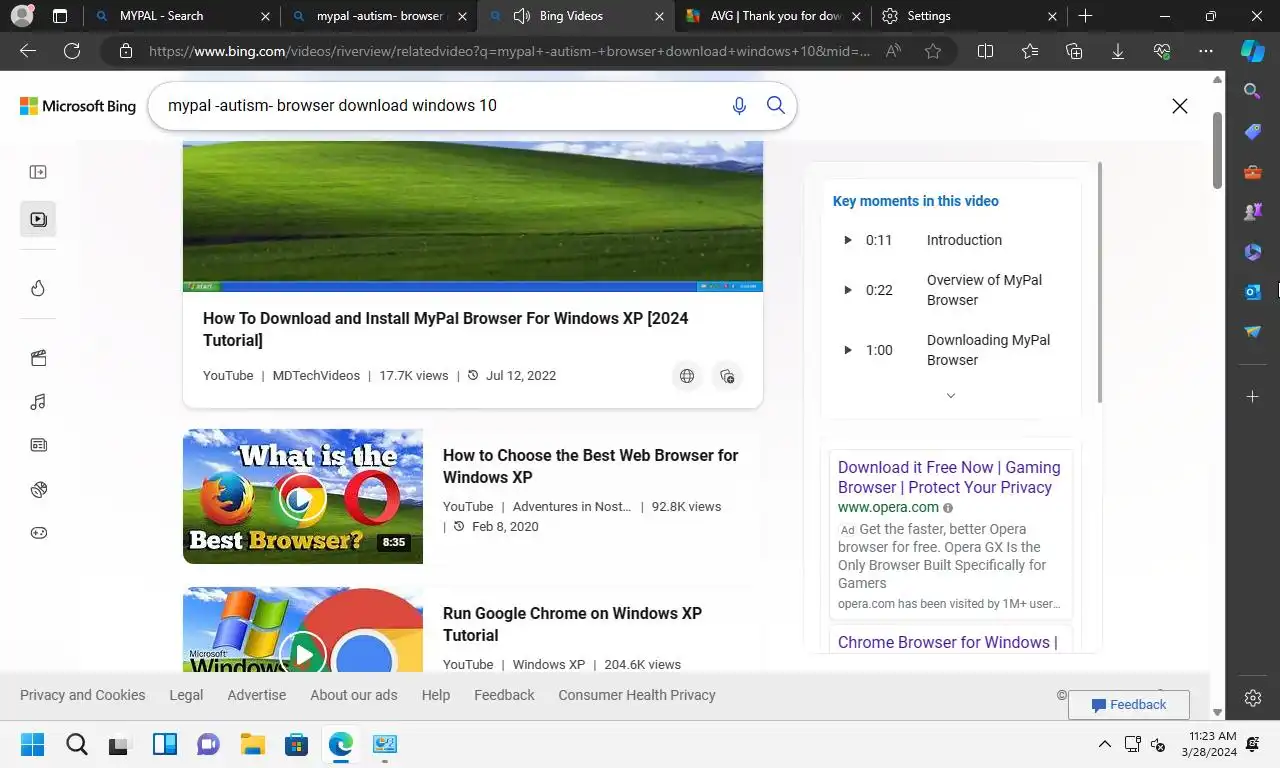Open Run Google Chrome on XP thumbnail
The width and height of the screenshot is (1280, 768).
pyautogui.click(x=303, y=629)
